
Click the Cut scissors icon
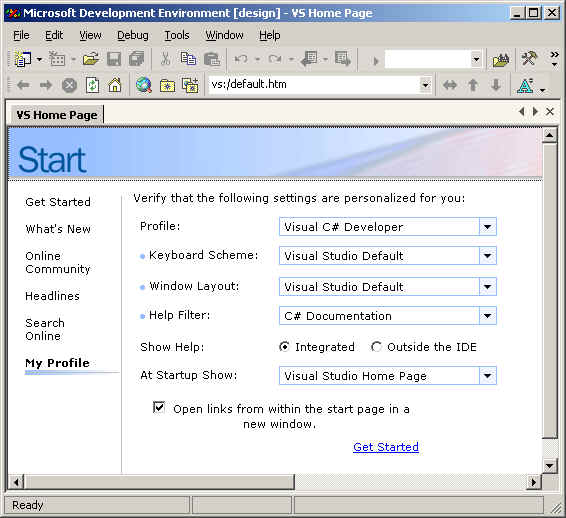[165, 59]
